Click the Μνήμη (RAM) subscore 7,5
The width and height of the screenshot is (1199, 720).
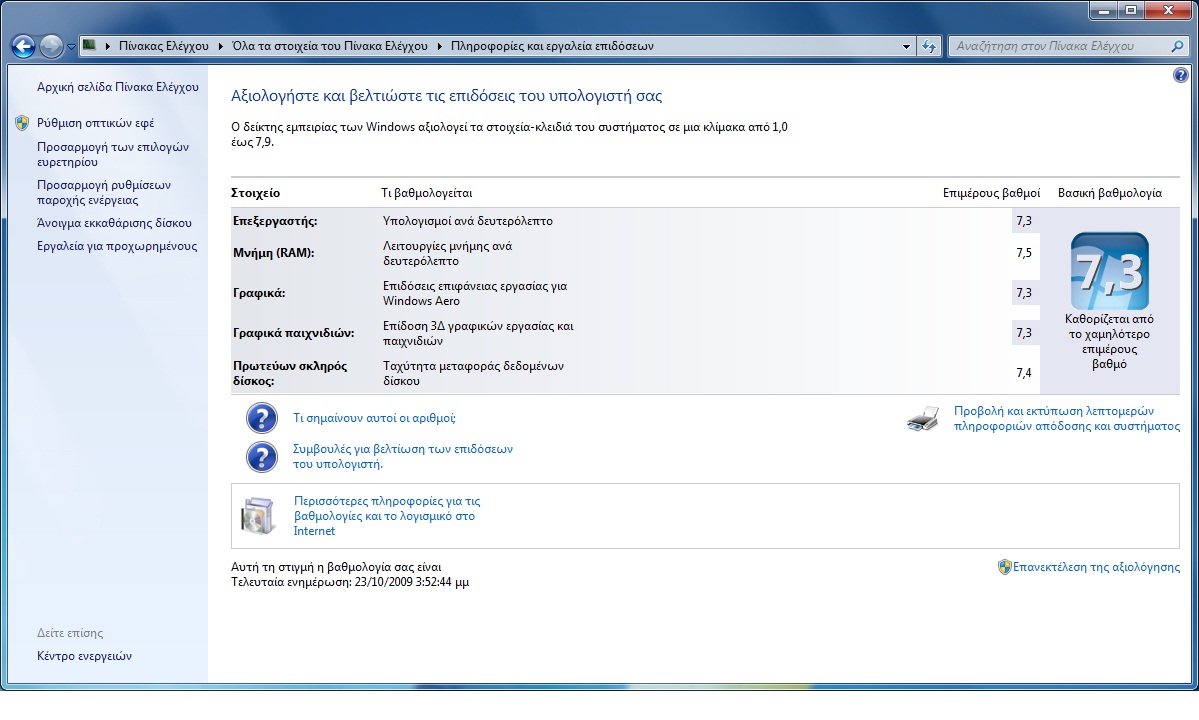(1024, 253)
